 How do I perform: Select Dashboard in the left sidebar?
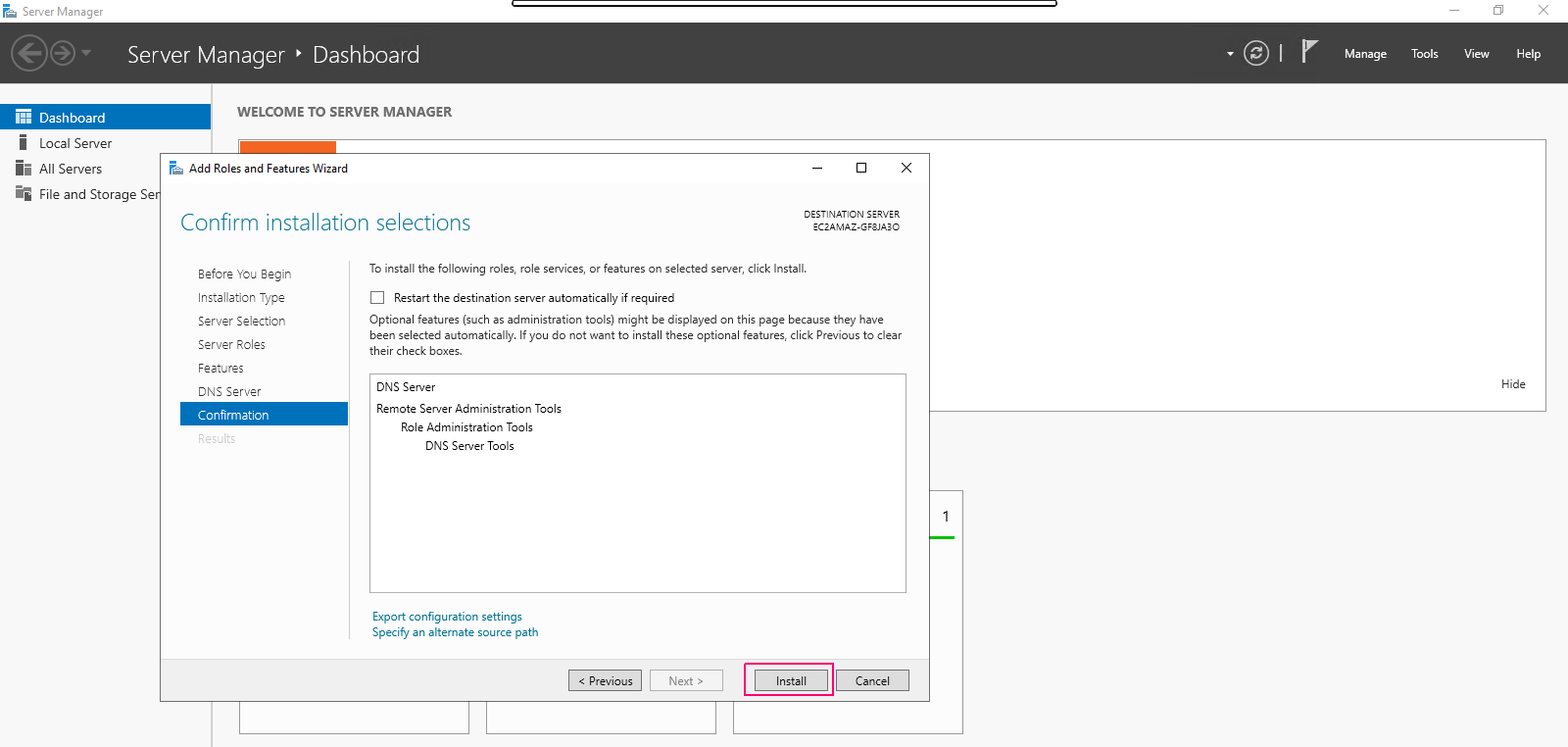pyautogui.click(x=106, y=117)
